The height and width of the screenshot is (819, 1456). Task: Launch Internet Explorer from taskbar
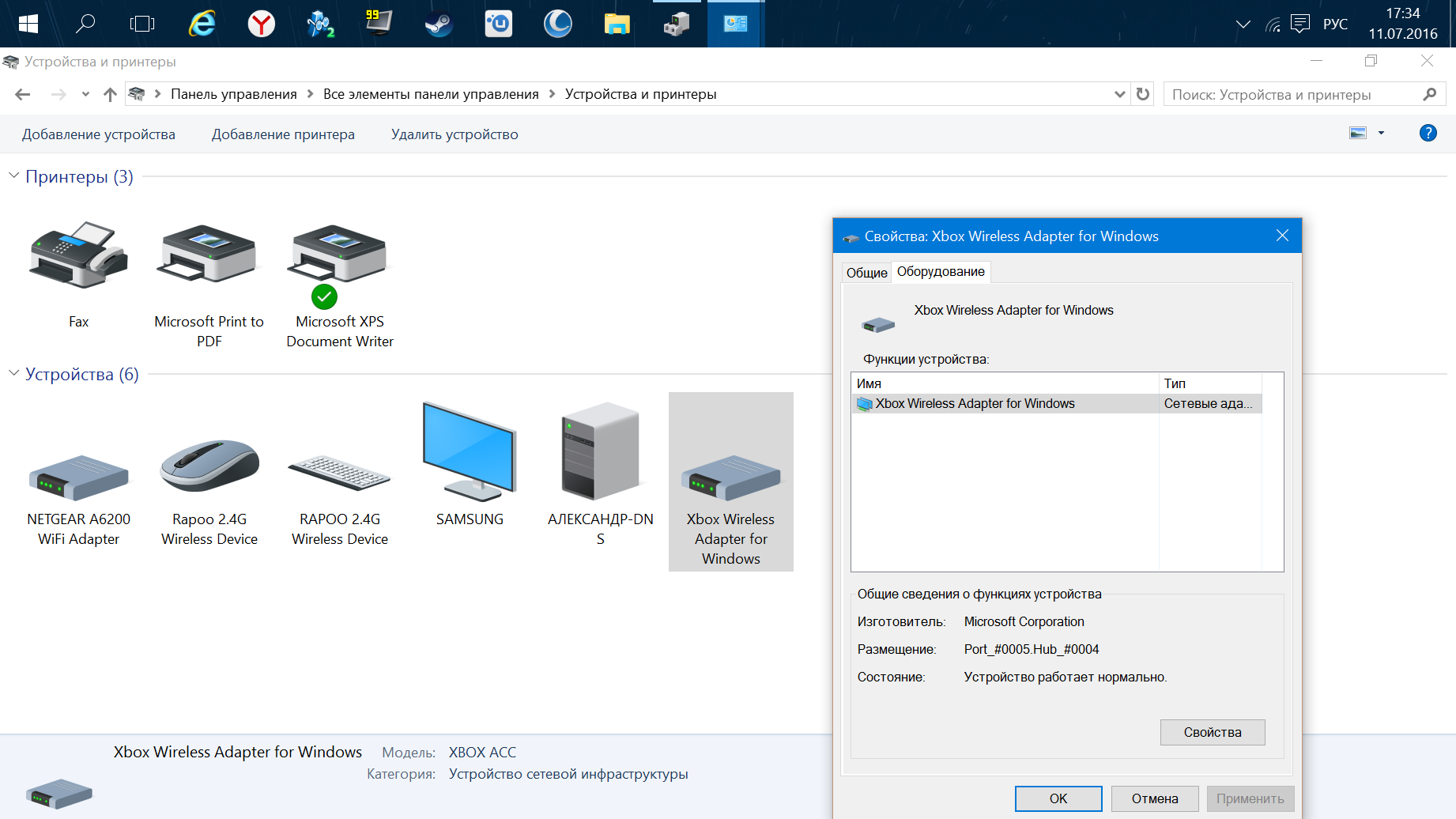[202, 24]
